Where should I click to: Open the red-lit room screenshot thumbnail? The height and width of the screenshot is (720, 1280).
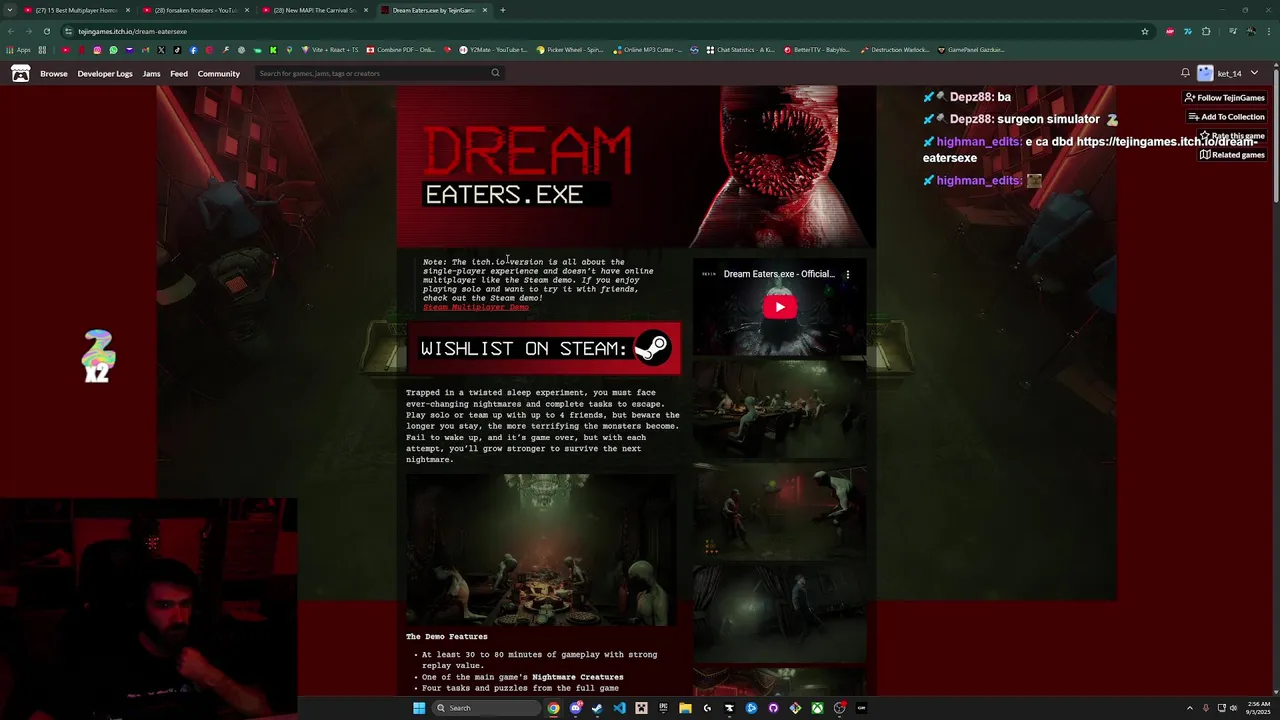pos(780,511)
